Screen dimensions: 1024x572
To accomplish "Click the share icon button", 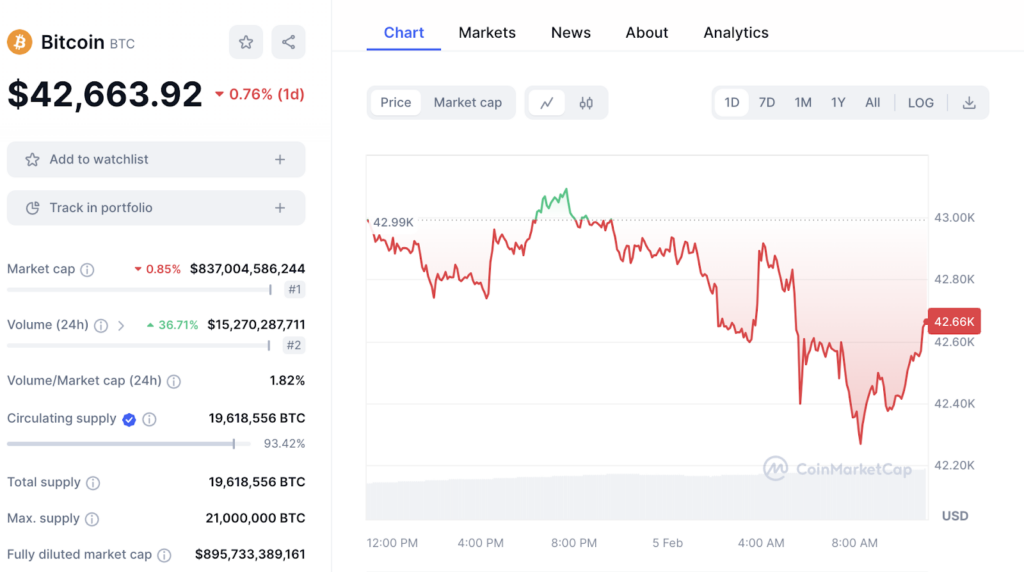I will (x=288, y=42).
